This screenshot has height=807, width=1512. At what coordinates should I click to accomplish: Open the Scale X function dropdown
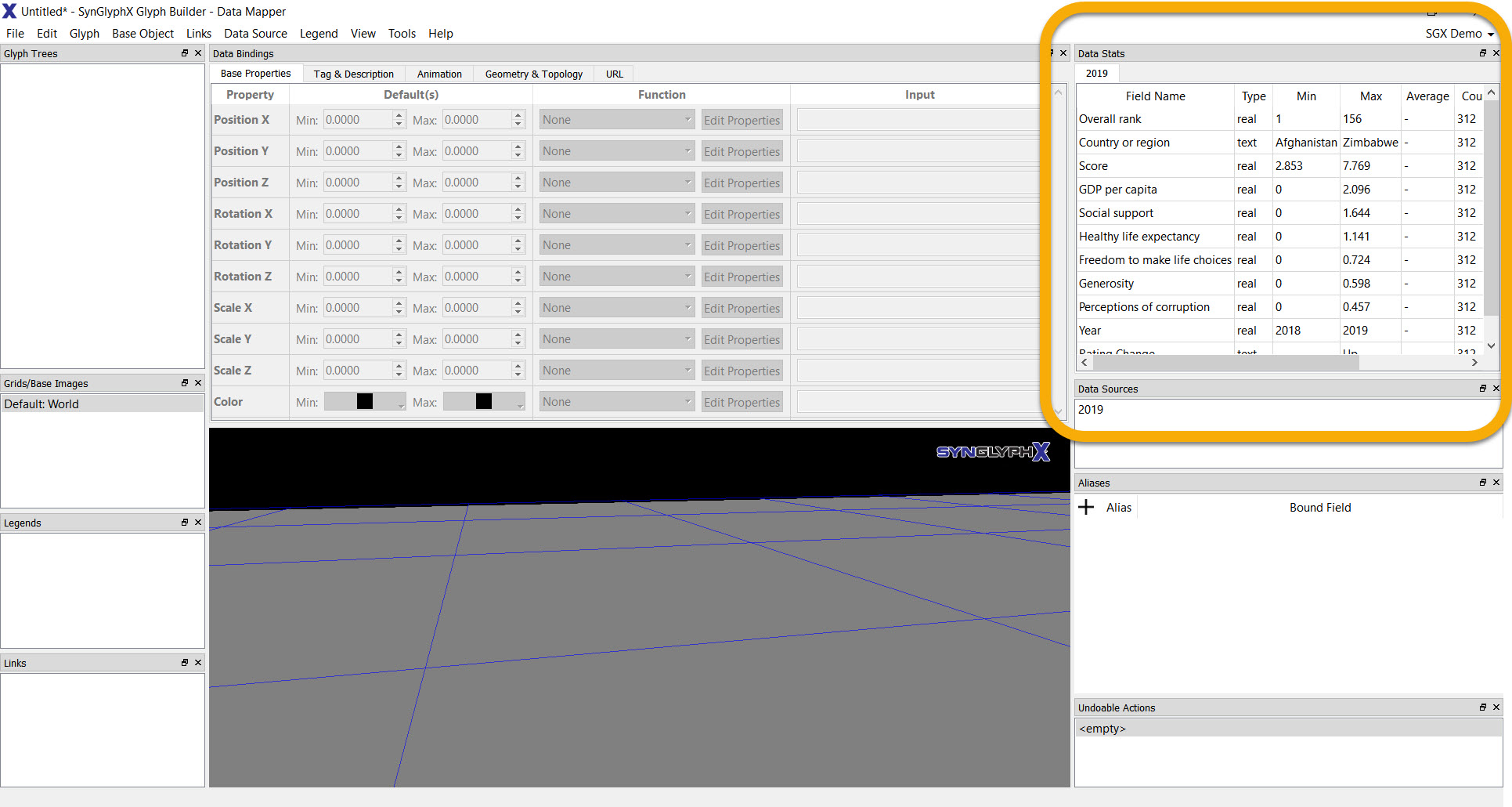pos(617,308)
